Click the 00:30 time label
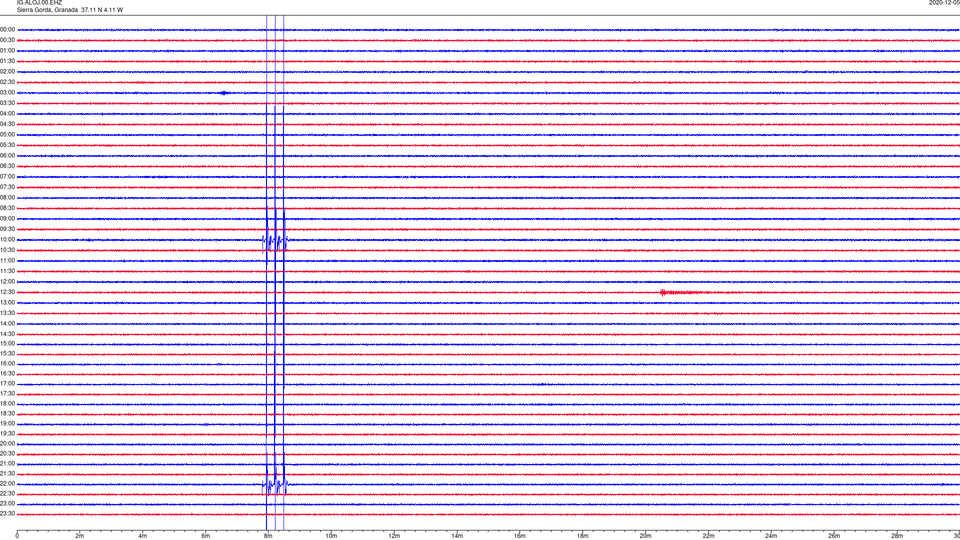The image size is (960, 540). 7,40
